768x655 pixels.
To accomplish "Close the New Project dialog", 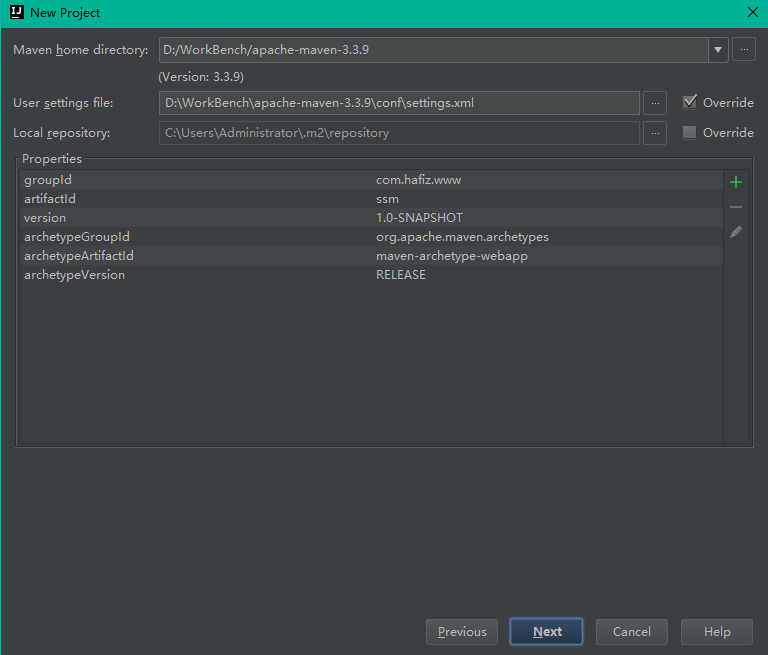I will (753, 12).
